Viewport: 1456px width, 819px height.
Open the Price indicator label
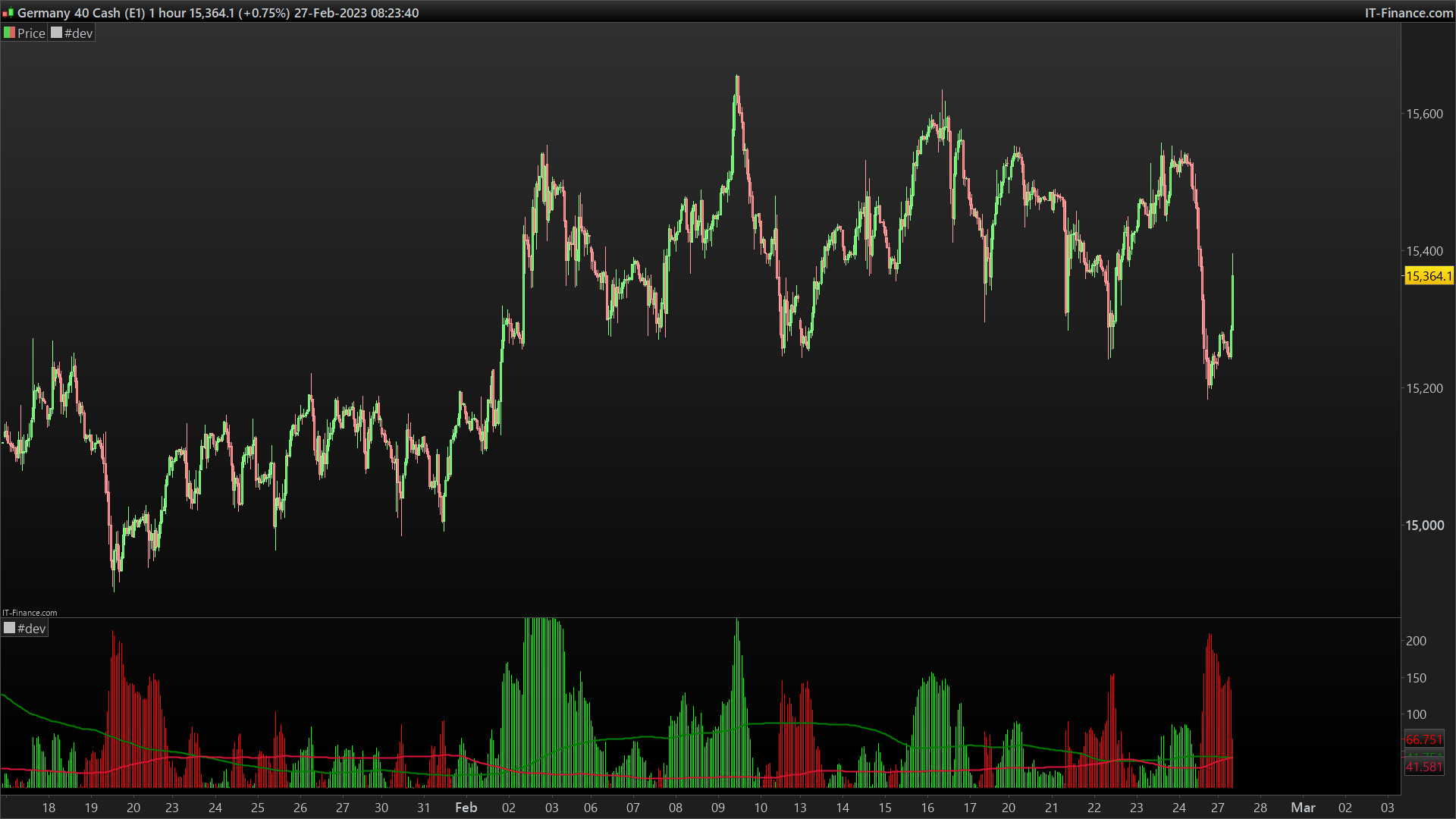(31, 33)
